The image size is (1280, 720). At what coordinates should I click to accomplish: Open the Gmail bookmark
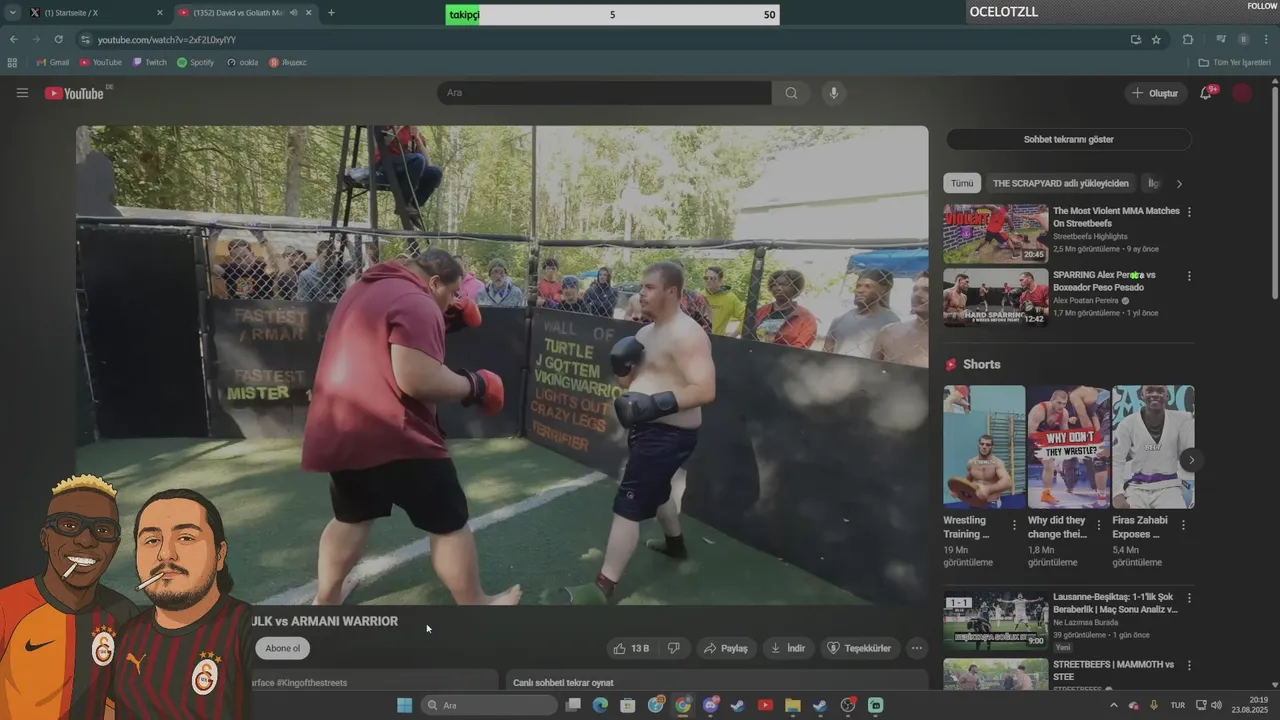coord(52,62)
